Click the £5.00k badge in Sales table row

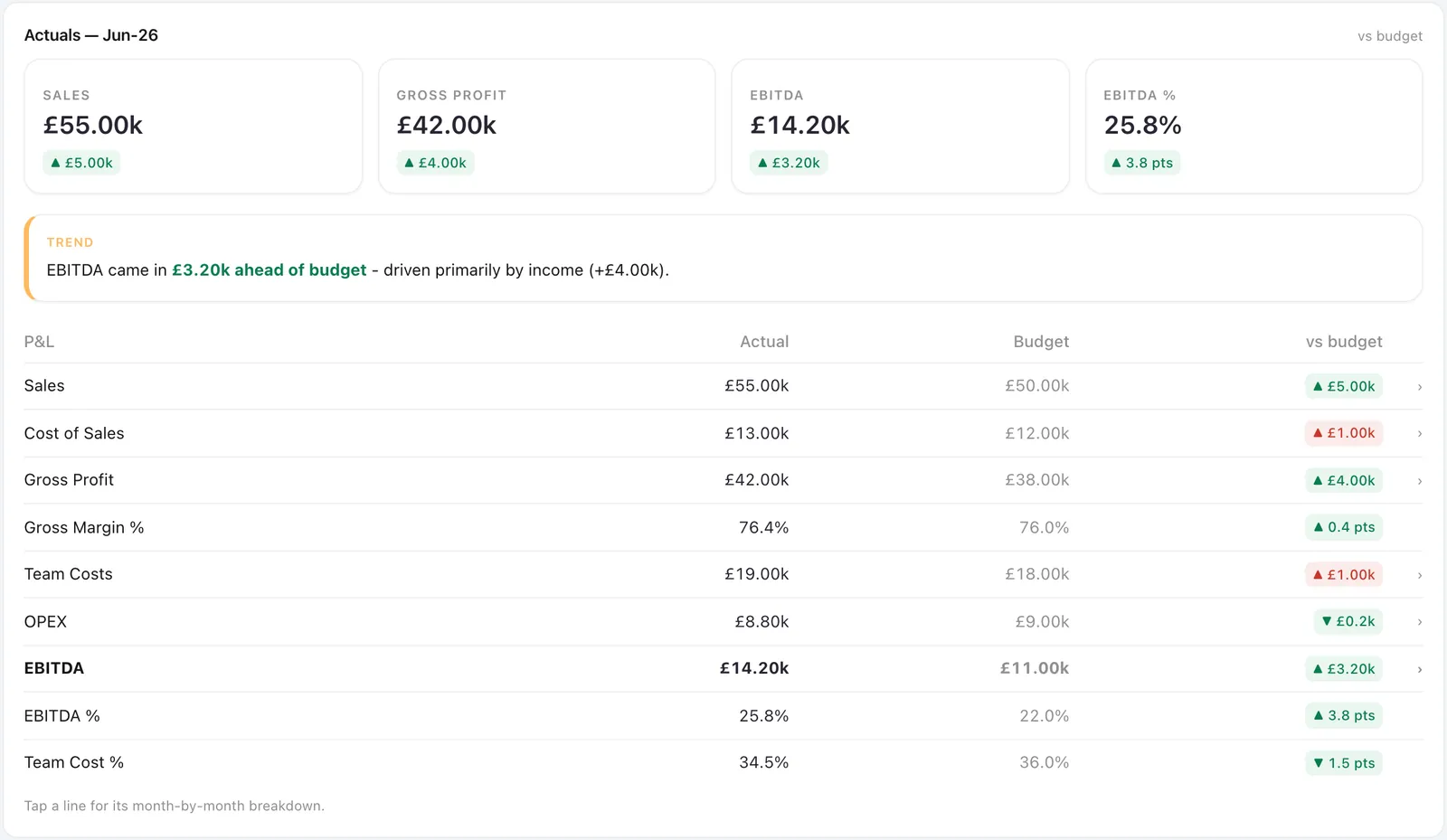coord(1344,386)
